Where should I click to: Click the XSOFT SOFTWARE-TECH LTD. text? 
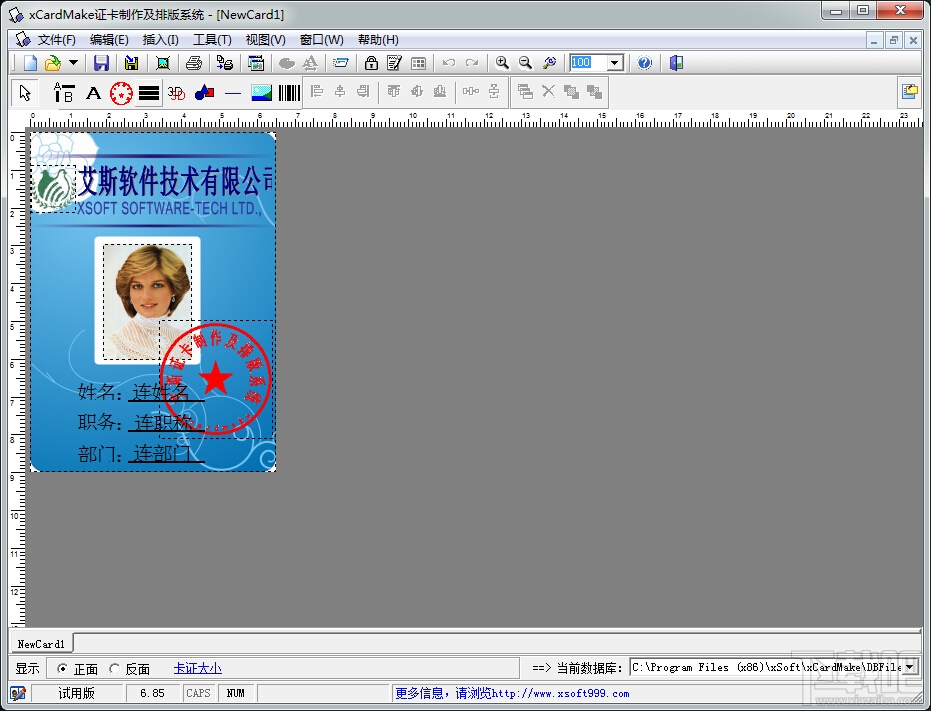click(170, 208)
